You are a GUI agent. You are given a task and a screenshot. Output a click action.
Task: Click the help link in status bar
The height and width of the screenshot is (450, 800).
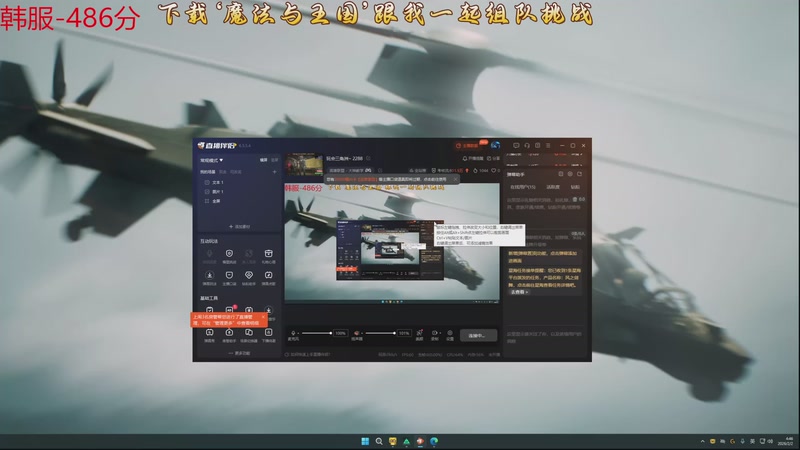[308, 354]
